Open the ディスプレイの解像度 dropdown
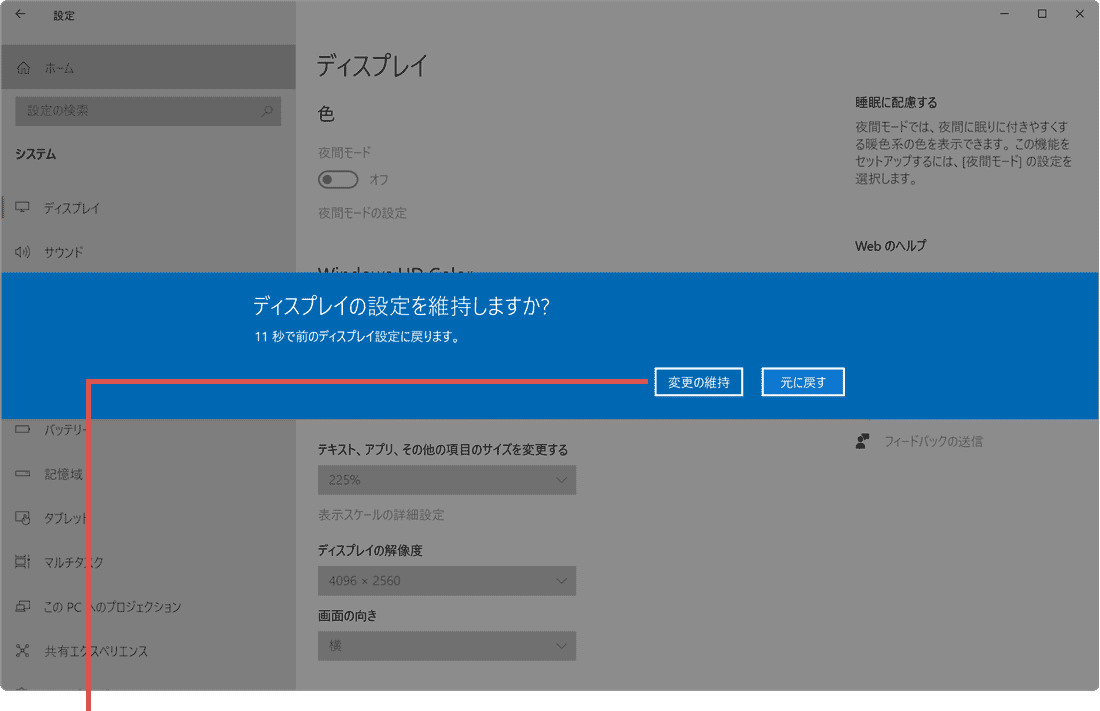Viewport: 1100px width, 711px height. pyautogui.click(x=447, y=581)
